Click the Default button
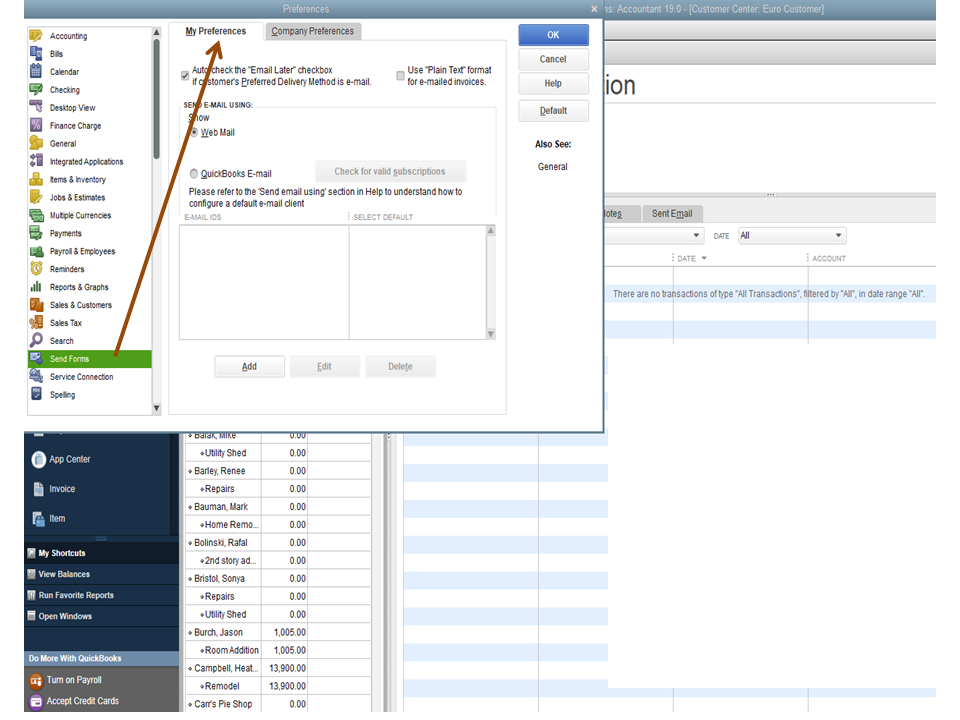This screenshot has height=720, width=960. click(x=553, y=111)
